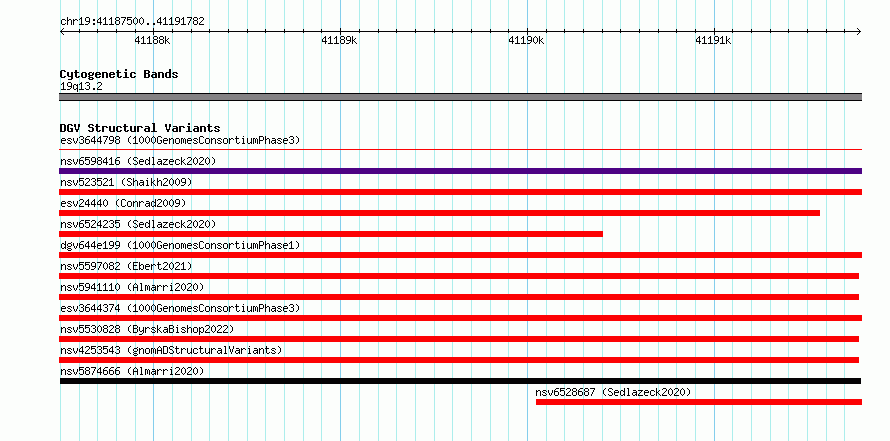
Task: Click the esv3644374 red variant bar
Action: [460, 318]
